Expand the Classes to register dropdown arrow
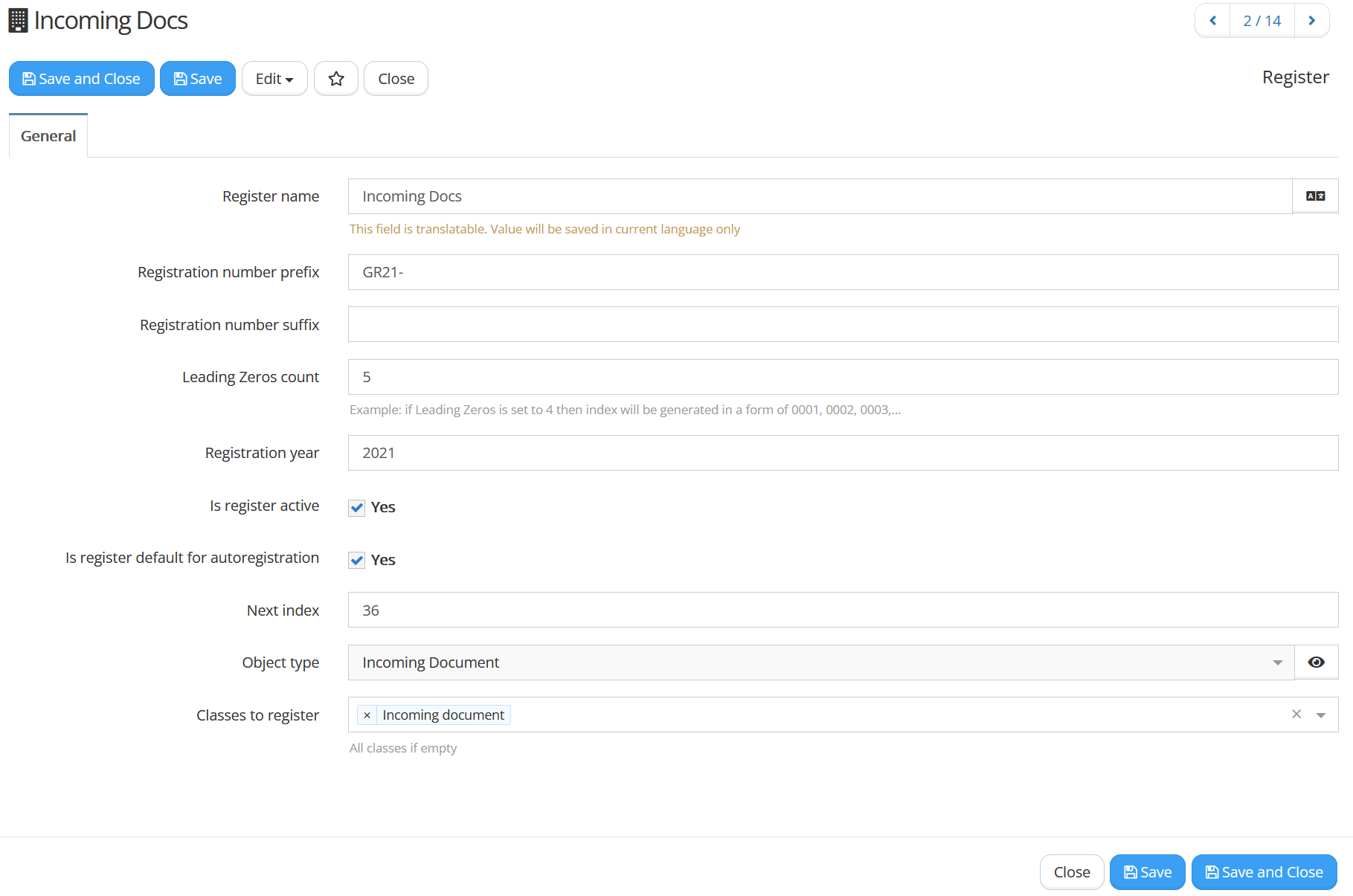 (x=1321, y=714)
